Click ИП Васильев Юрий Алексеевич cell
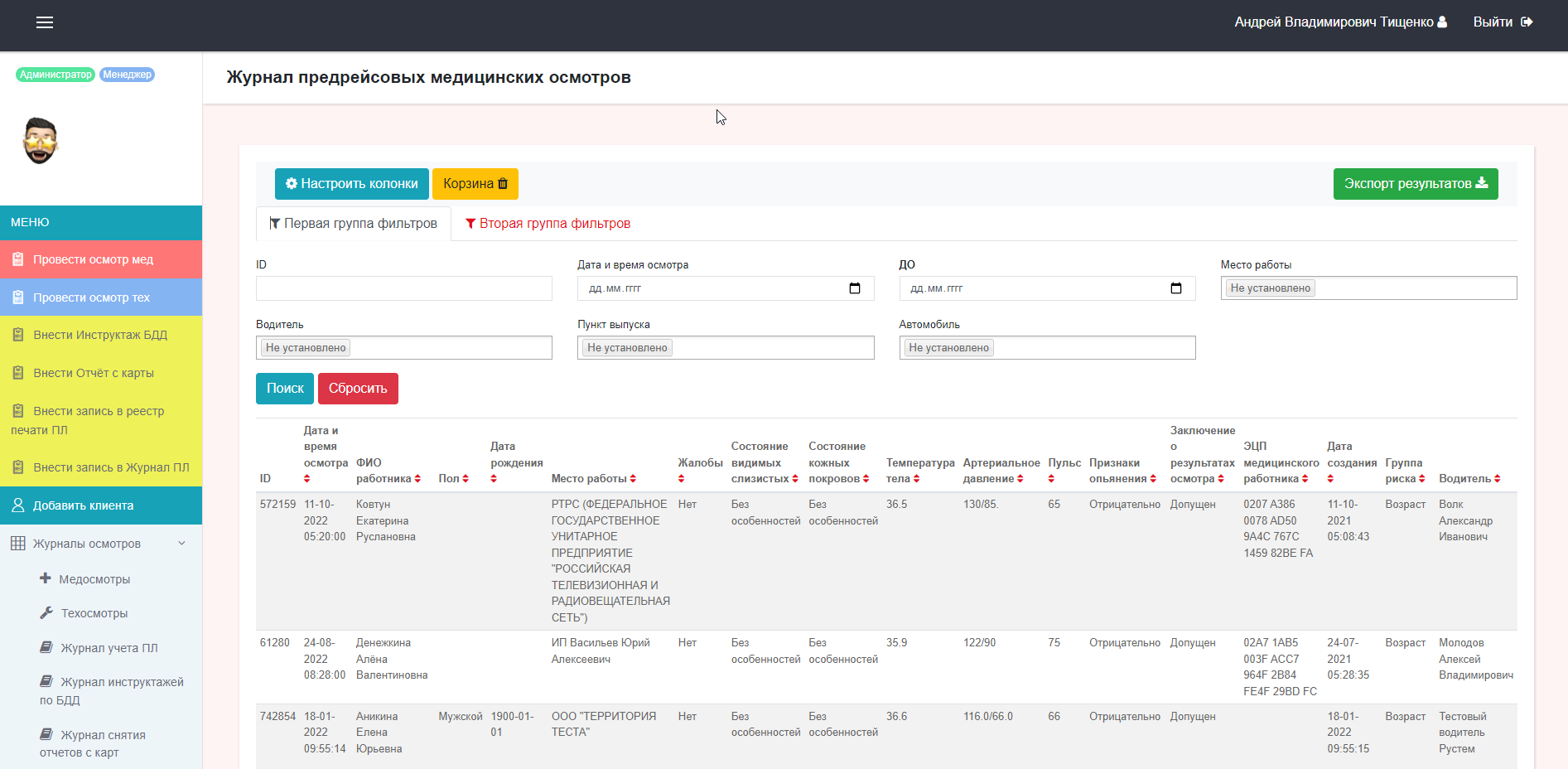1568x769 pixels. [x=601, y=651]
